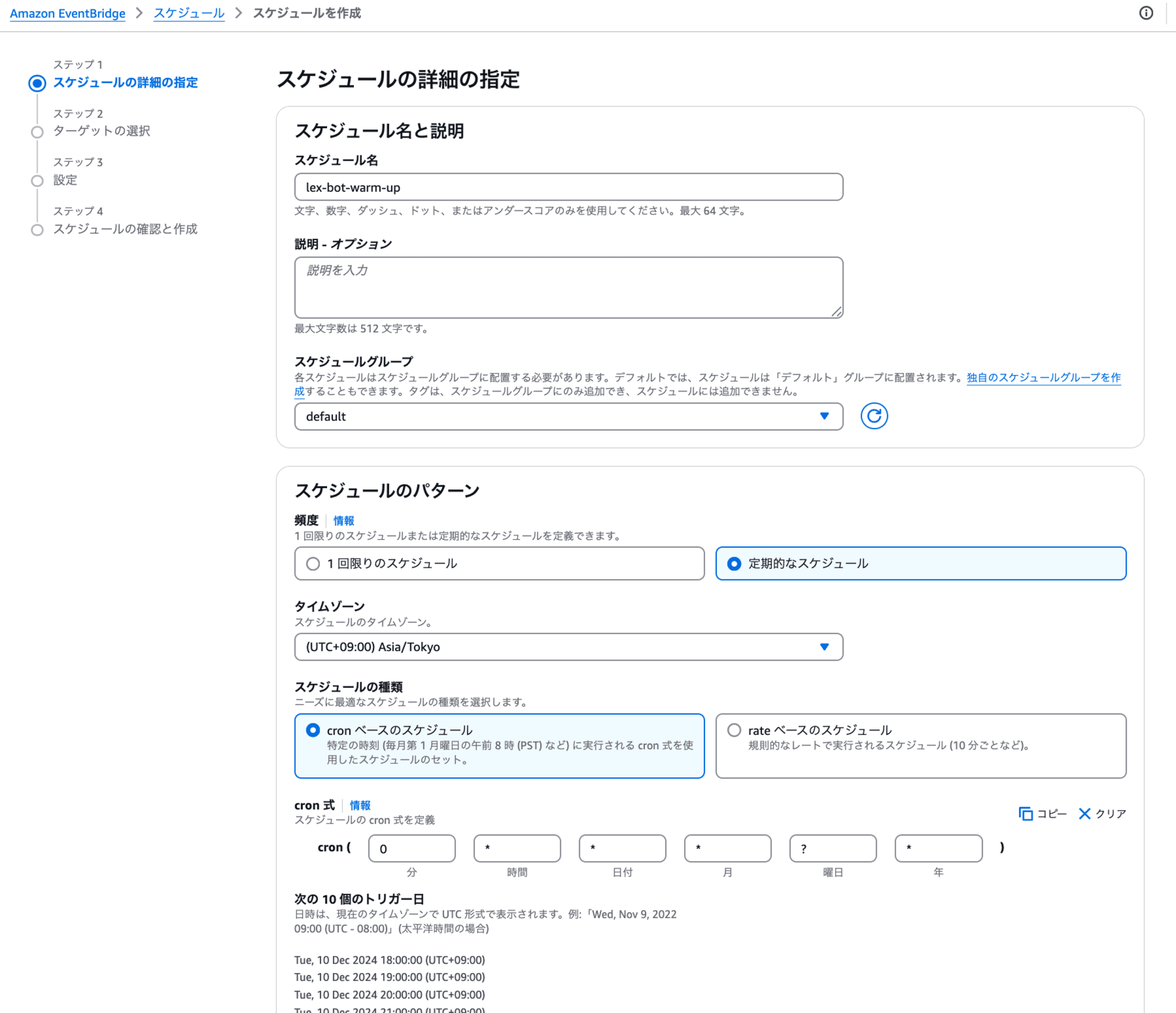Screen dimensions: 1176x1013
Task: Click the schedule name input field
Action: [569, 186]
